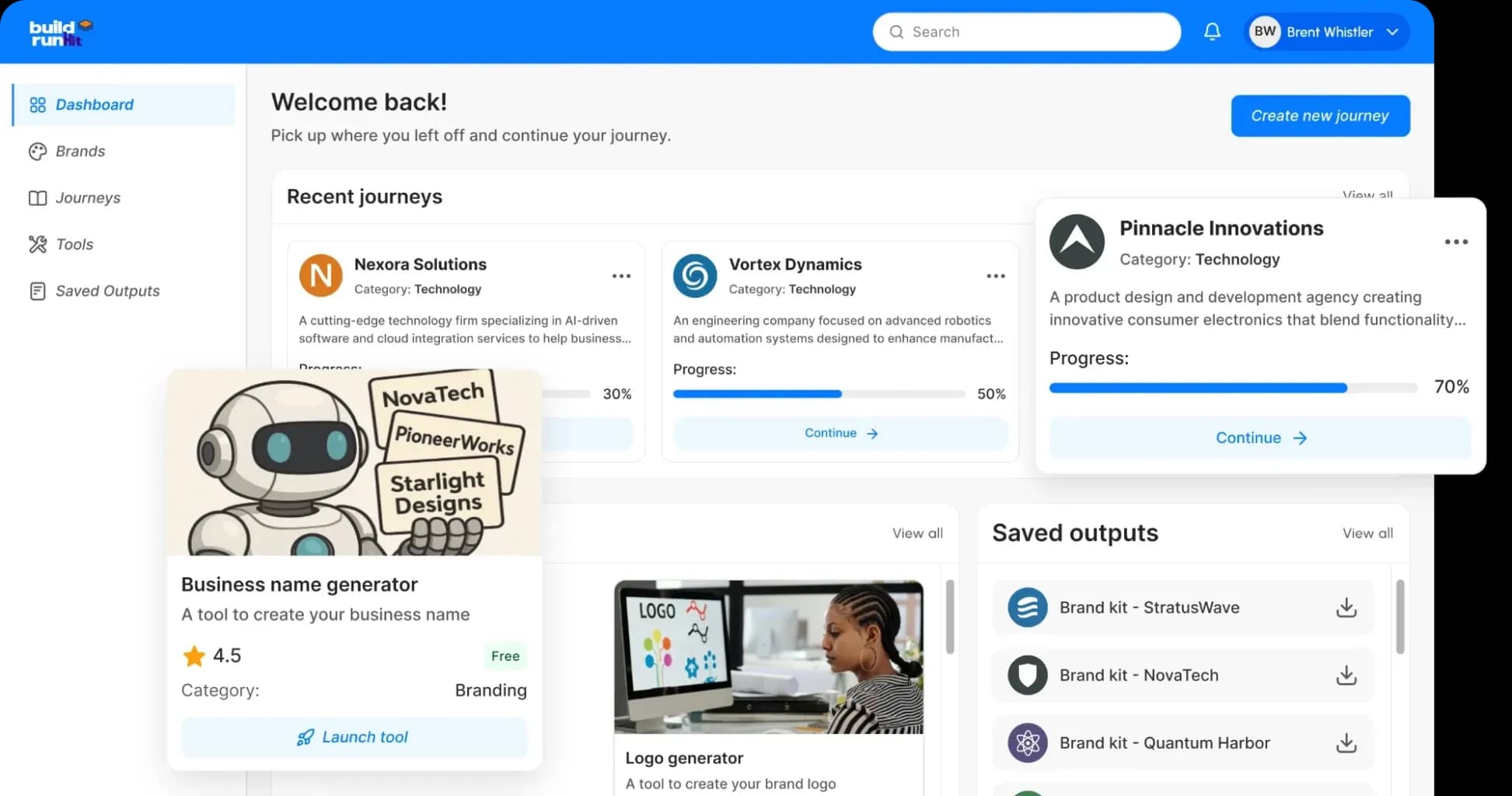This screenshot has height=796, width=1512.
Task: View all saved outputs
Action: click(1367, 533)
